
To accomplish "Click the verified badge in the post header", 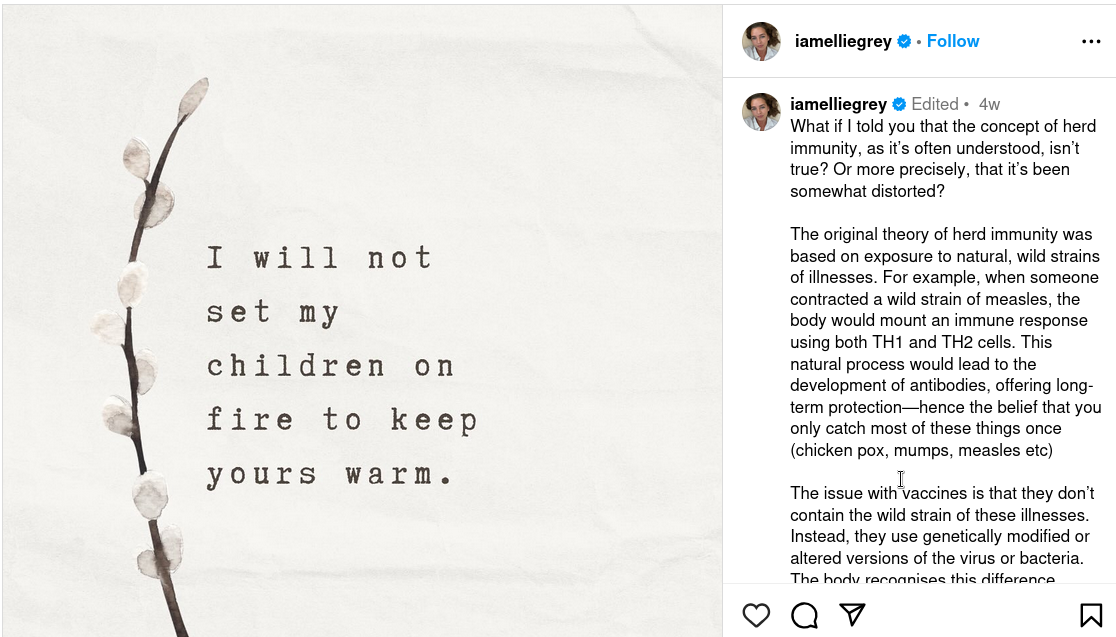I will tap(904, 42).
